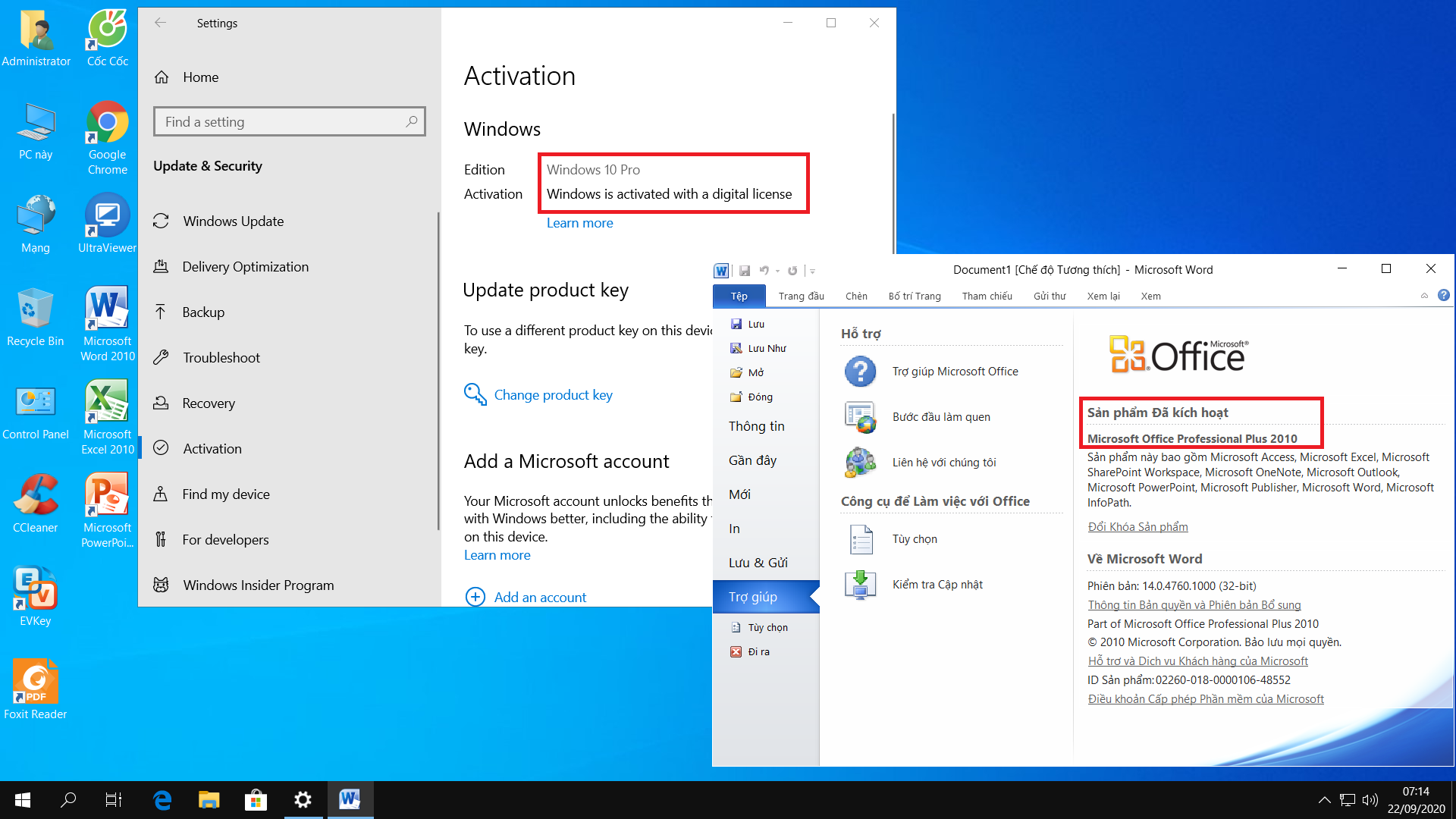Click the Word help question mark icon
Image resolution: width=1456 pixels, height=819 pixels.
[1444, 296]
